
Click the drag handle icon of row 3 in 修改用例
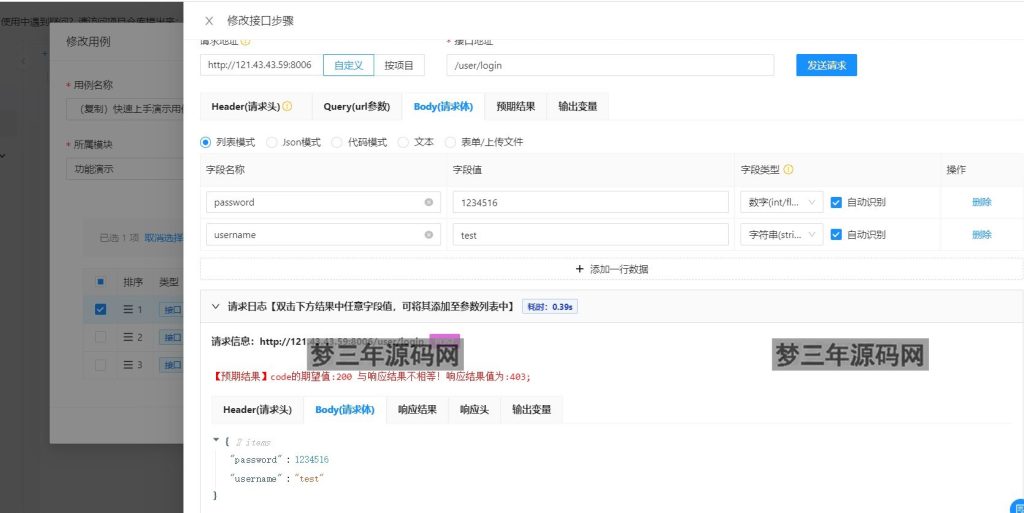point(128,364)
